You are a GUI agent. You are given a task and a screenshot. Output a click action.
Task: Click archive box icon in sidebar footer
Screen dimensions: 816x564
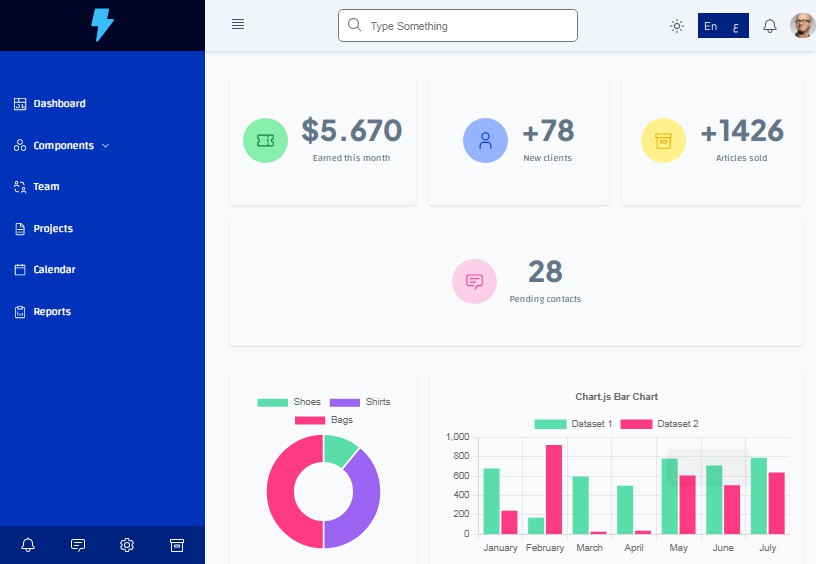tap(177, 545)
